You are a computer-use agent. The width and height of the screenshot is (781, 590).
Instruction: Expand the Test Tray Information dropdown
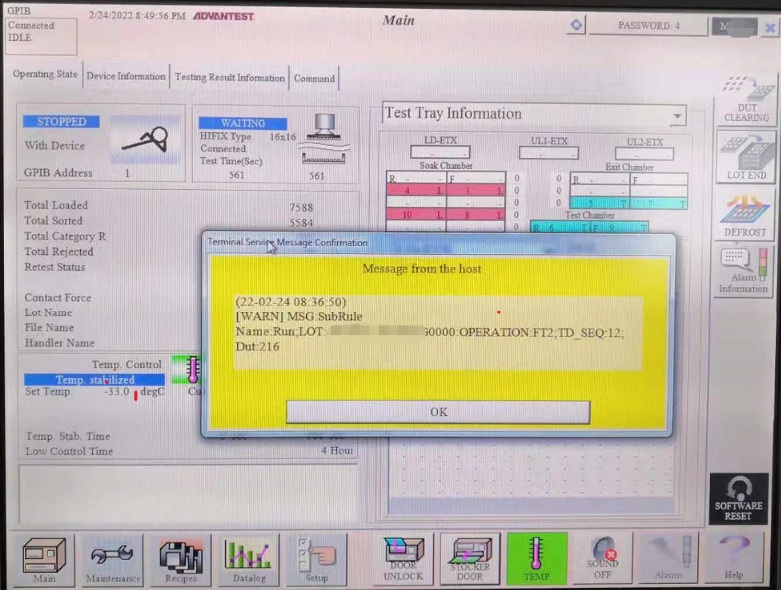tap(677, 116)
